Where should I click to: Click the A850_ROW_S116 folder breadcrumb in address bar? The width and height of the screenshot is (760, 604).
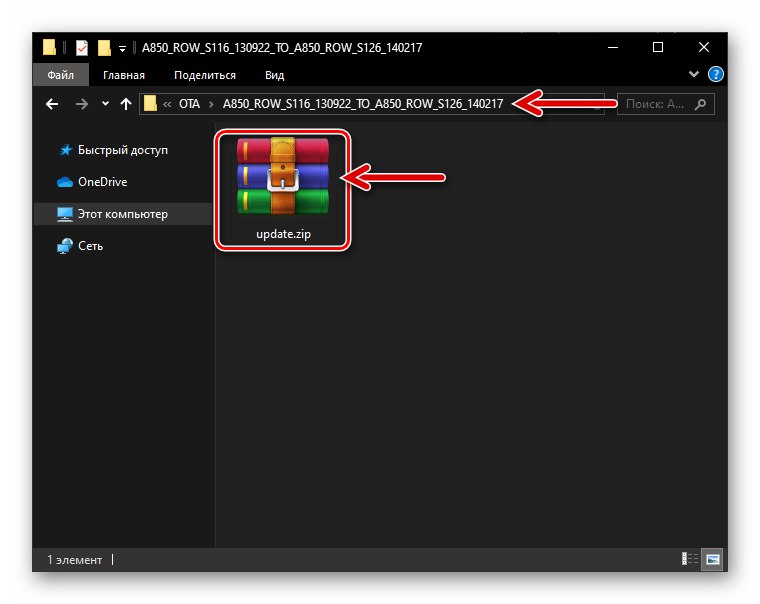(x=363, y=104)
